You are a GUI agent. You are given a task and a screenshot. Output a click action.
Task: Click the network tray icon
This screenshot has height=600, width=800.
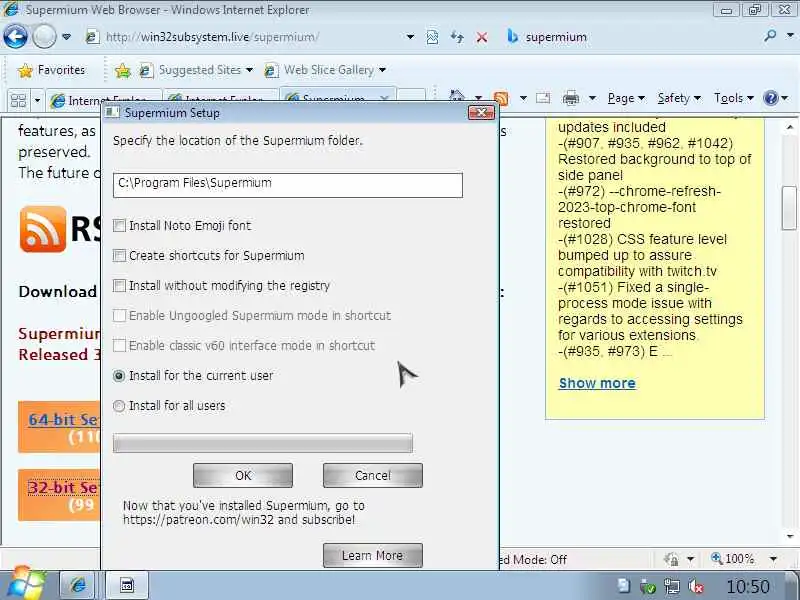(x=672, y=587)
